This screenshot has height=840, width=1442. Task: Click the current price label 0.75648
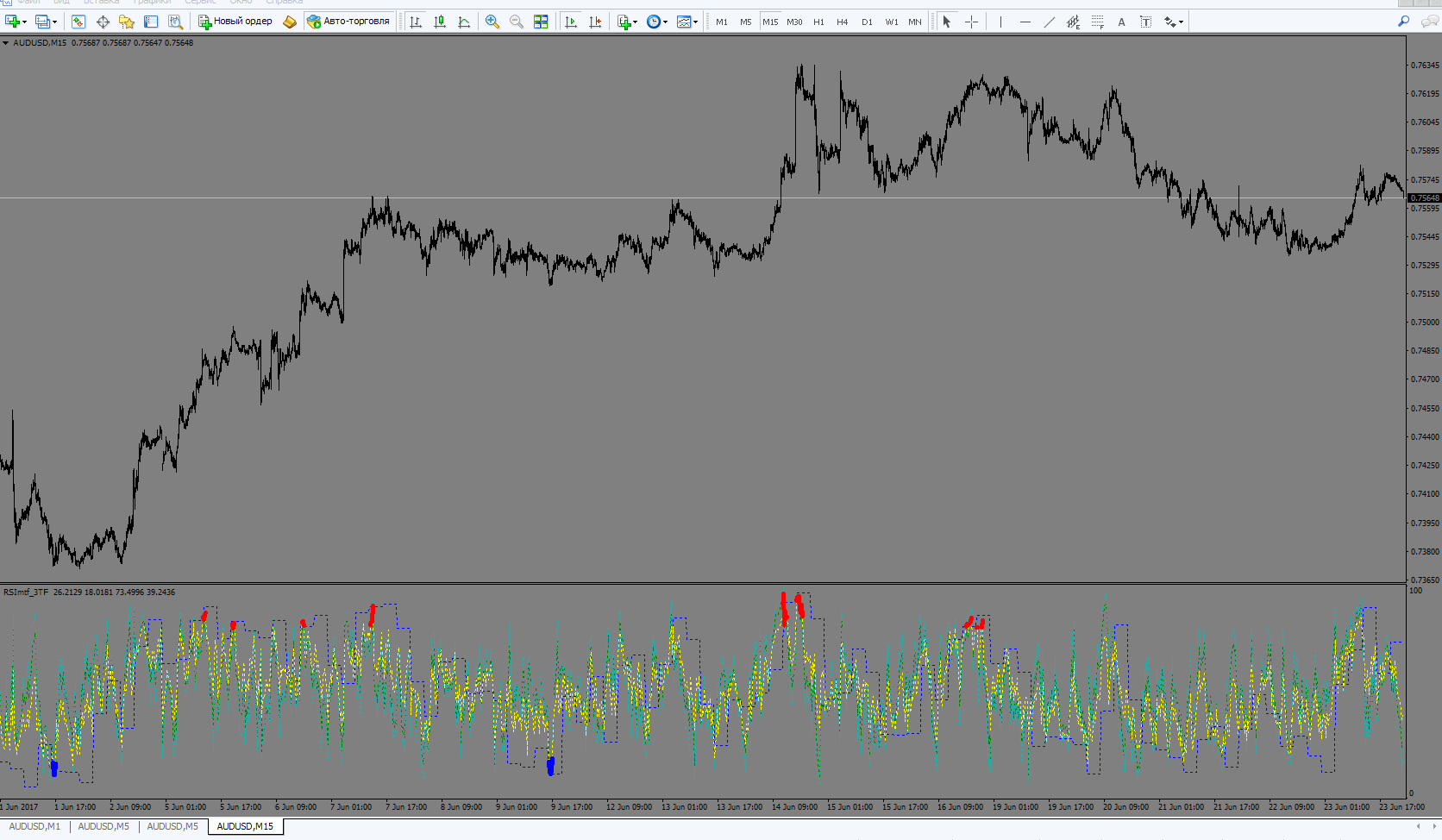1424,198
